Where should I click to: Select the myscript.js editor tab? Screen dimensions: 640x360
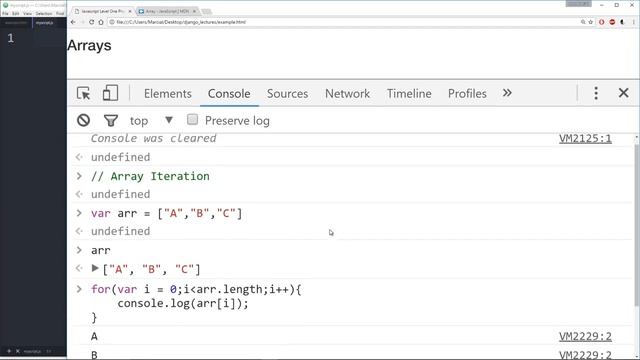click(x=44, y=23)
